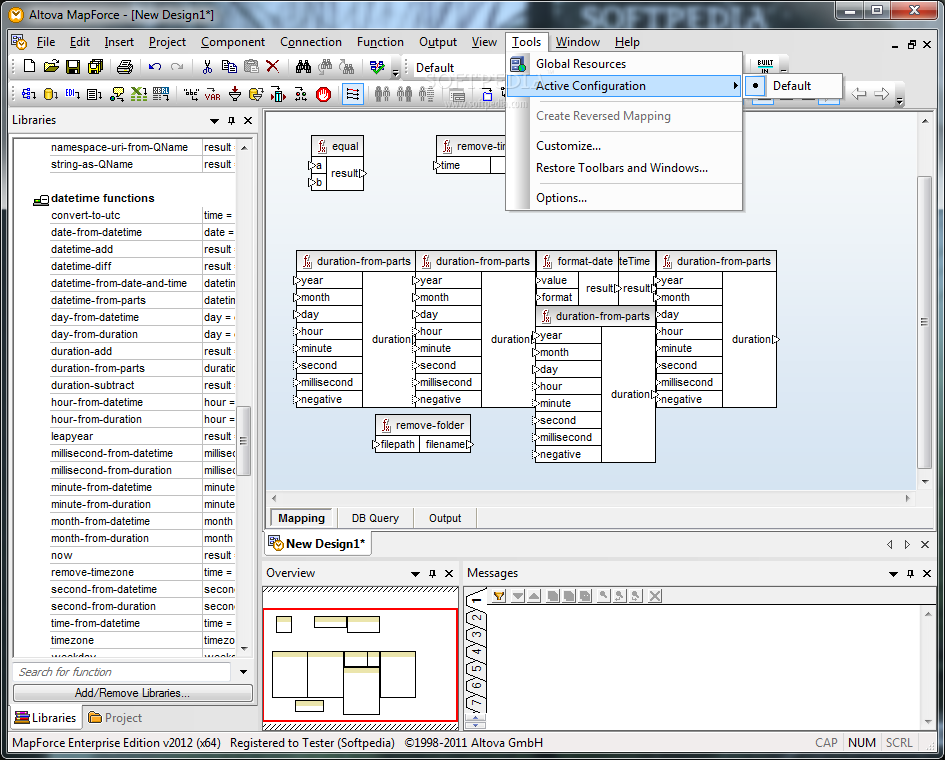The image size is (945, 760).
Task: Open the Component menu
Action: [233, 42]
